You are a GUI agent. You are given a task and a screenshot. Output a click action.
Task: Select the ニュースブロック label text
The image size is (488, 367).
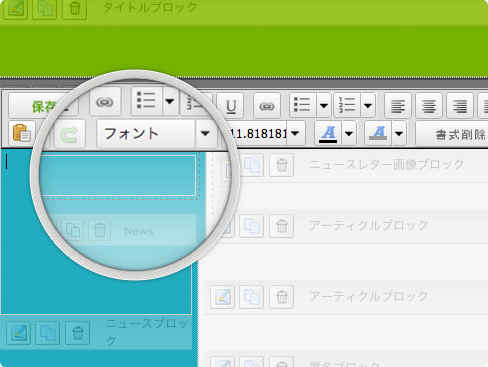tap(147, 332)
